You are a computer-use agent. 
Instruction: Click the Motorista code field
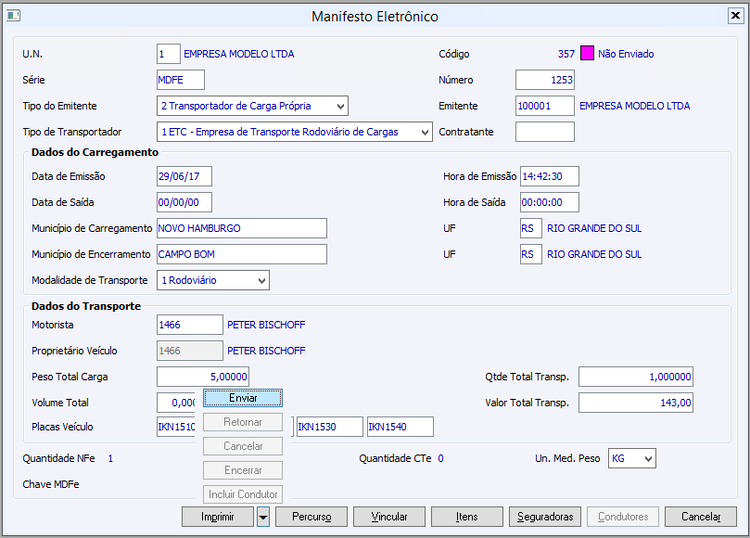coord(190,325)
